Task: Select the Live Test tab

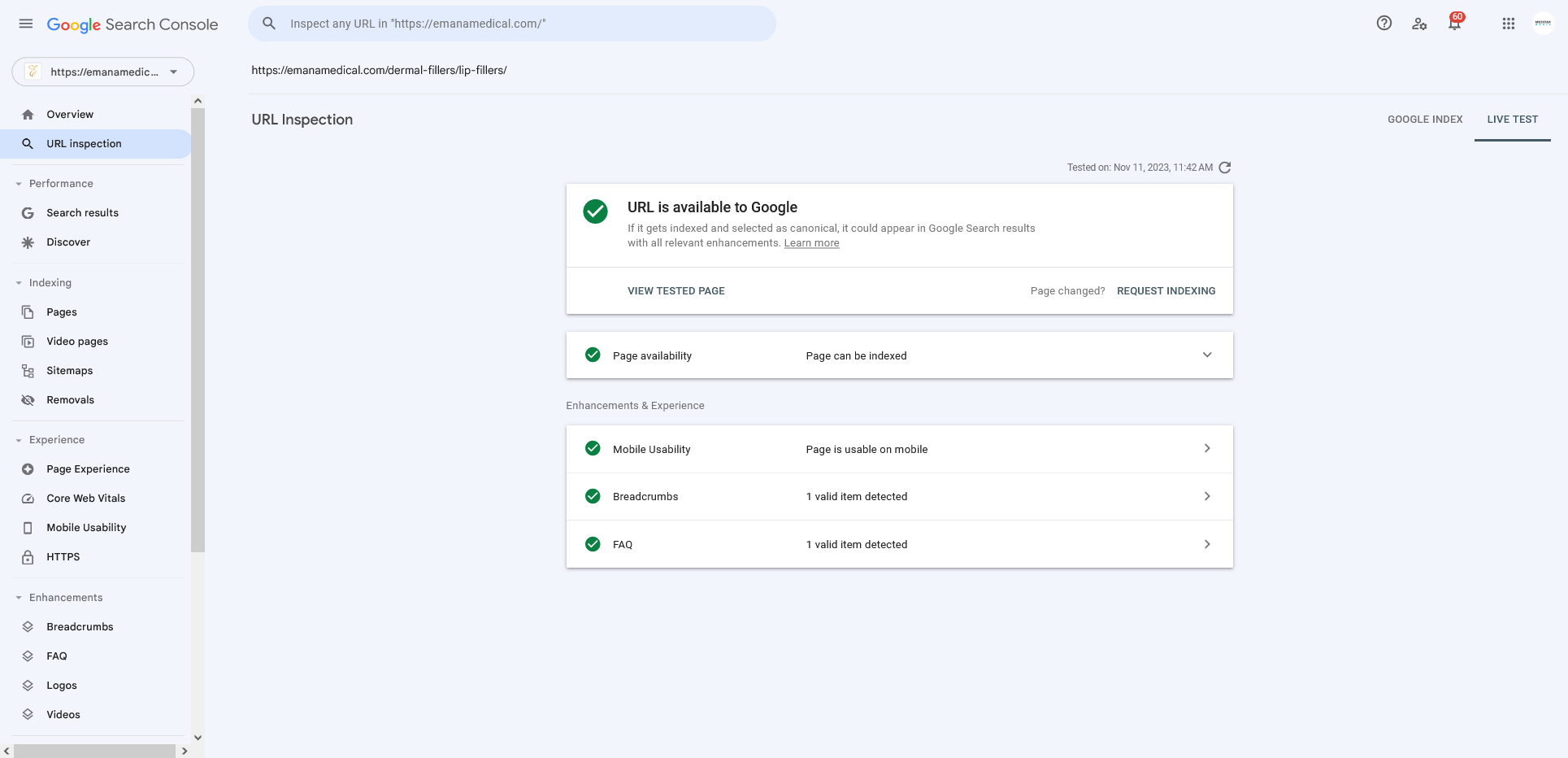Action: pyautogui.click(x=1513, y=120)
